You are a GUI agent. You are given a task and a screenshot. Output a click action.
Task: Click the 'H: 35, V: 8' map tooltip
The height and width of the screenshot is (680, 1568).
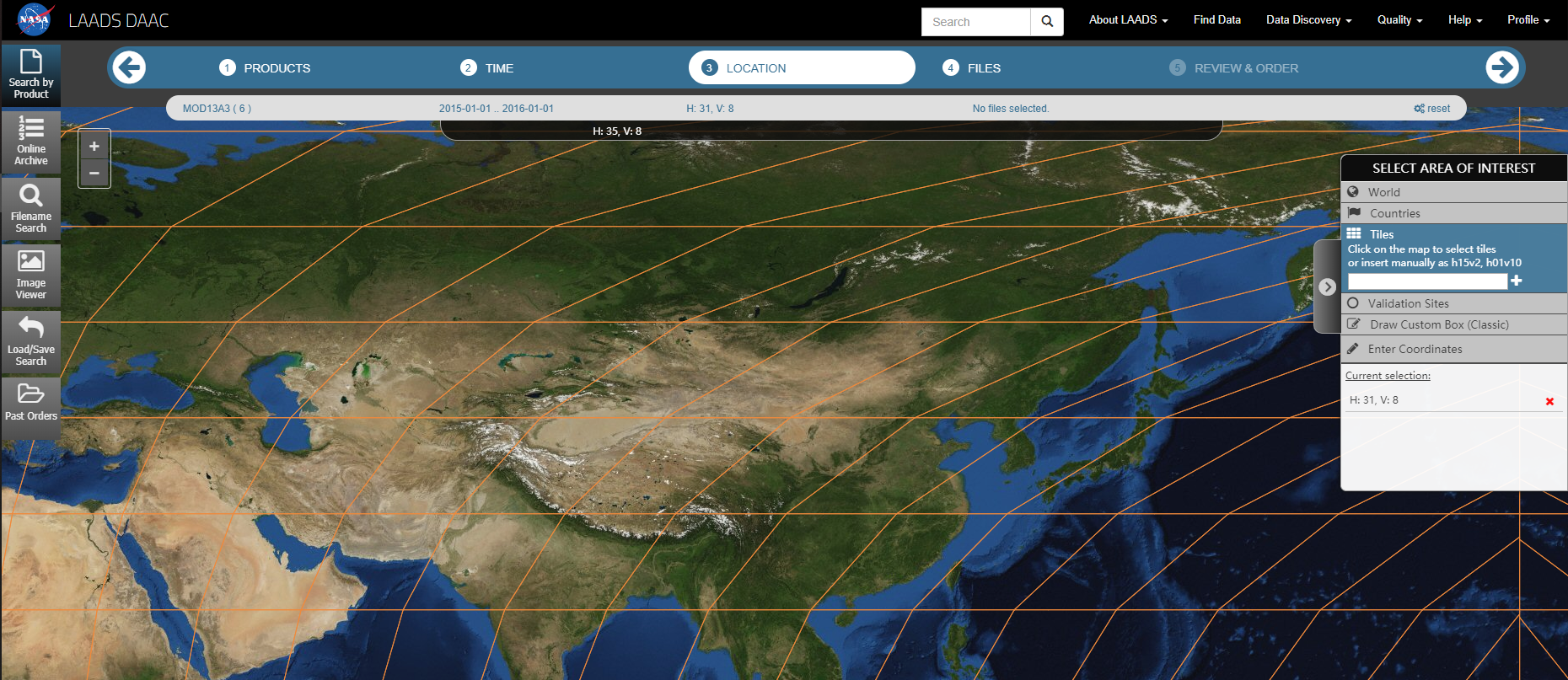[x=617, y=131]
